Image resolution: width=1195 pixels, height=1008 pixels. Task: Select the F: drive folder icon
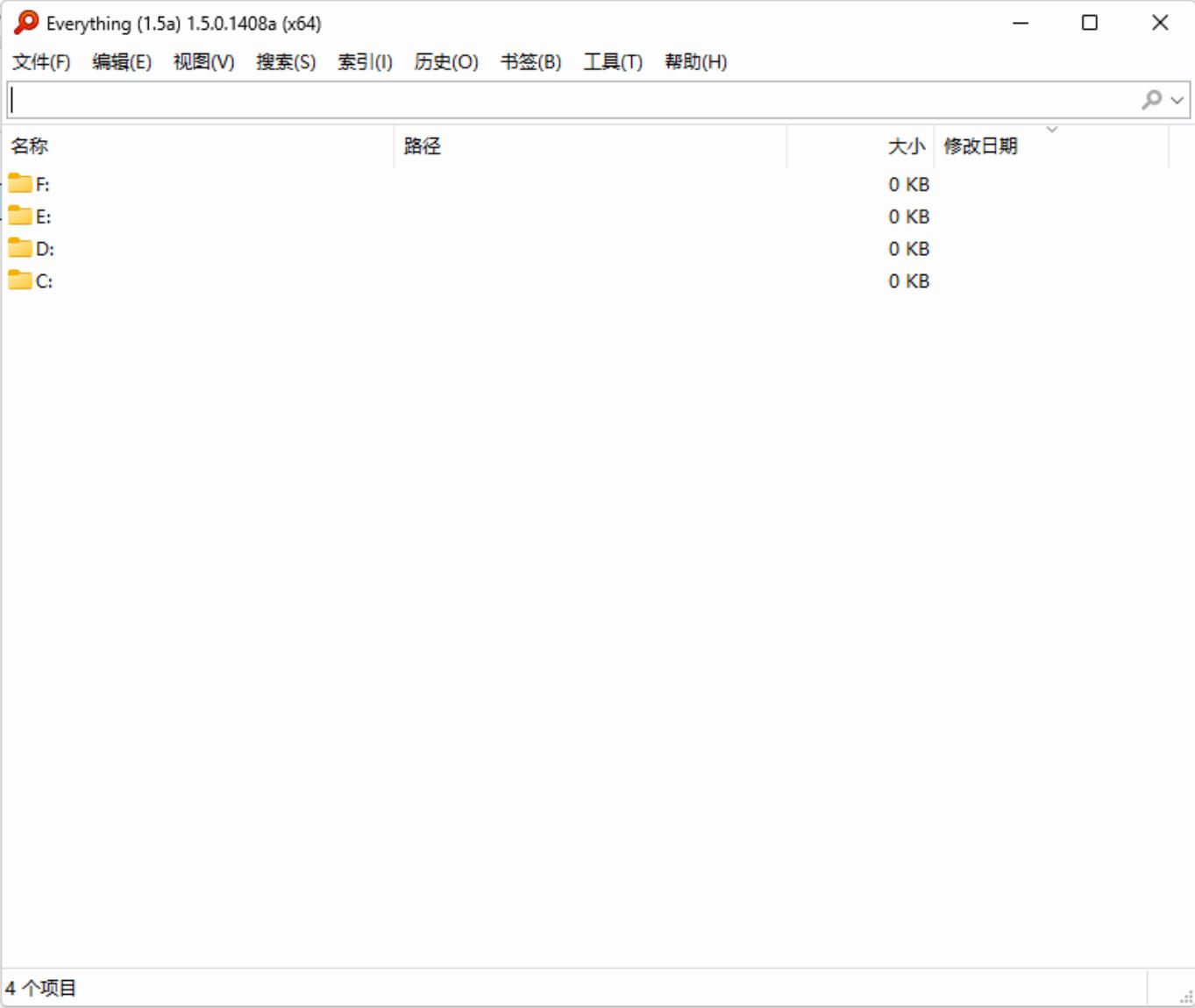coord(20,183)
